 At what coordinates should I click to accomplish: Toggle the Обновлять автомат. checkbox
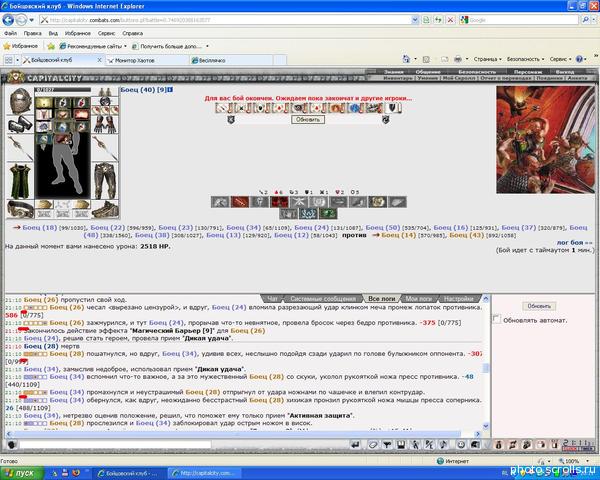pos(497,319)
